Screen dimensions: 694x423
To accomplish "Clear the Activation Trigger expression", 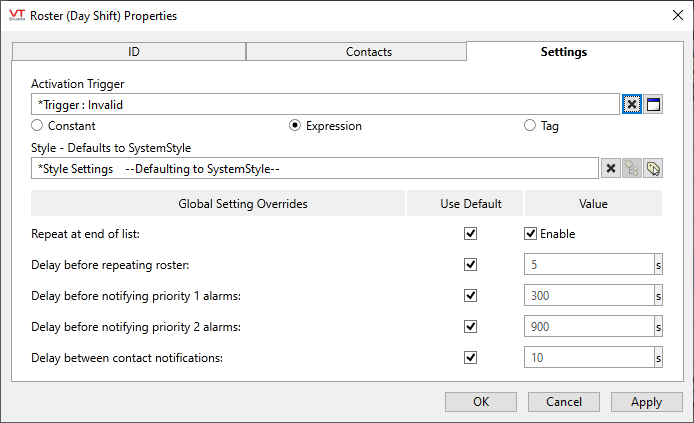I will (632, 105).
